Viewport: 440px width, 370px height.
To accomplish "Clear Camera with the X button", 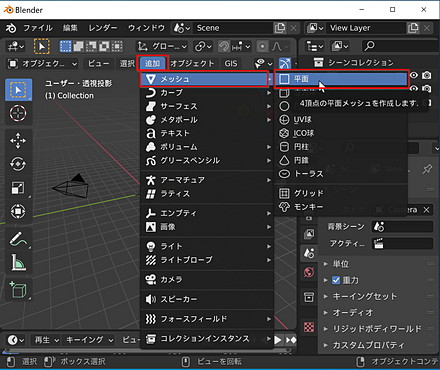I will (x=426, y=210).
